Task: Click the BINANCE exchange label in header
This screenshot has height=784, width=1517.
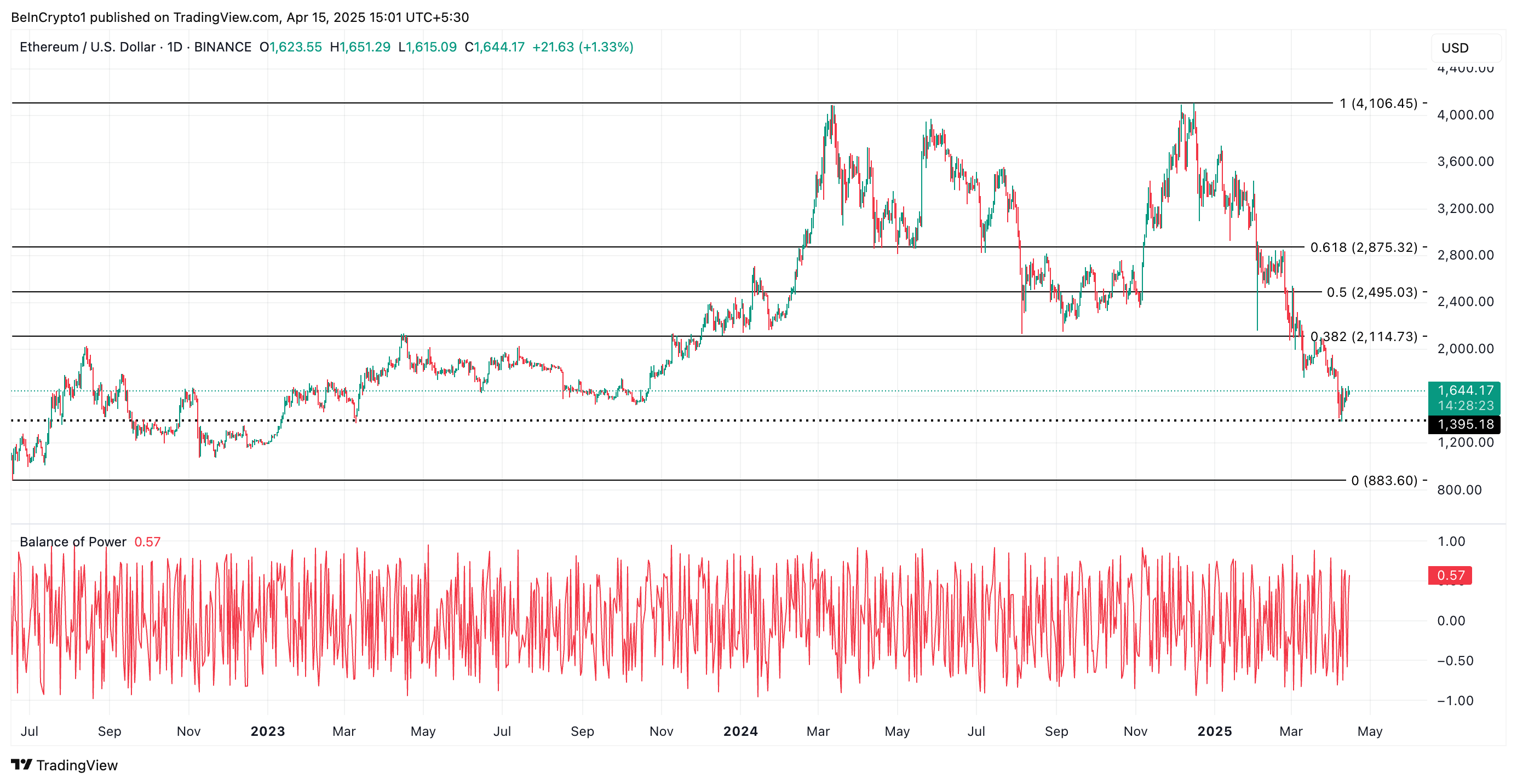Action: [x=222, y=47]
